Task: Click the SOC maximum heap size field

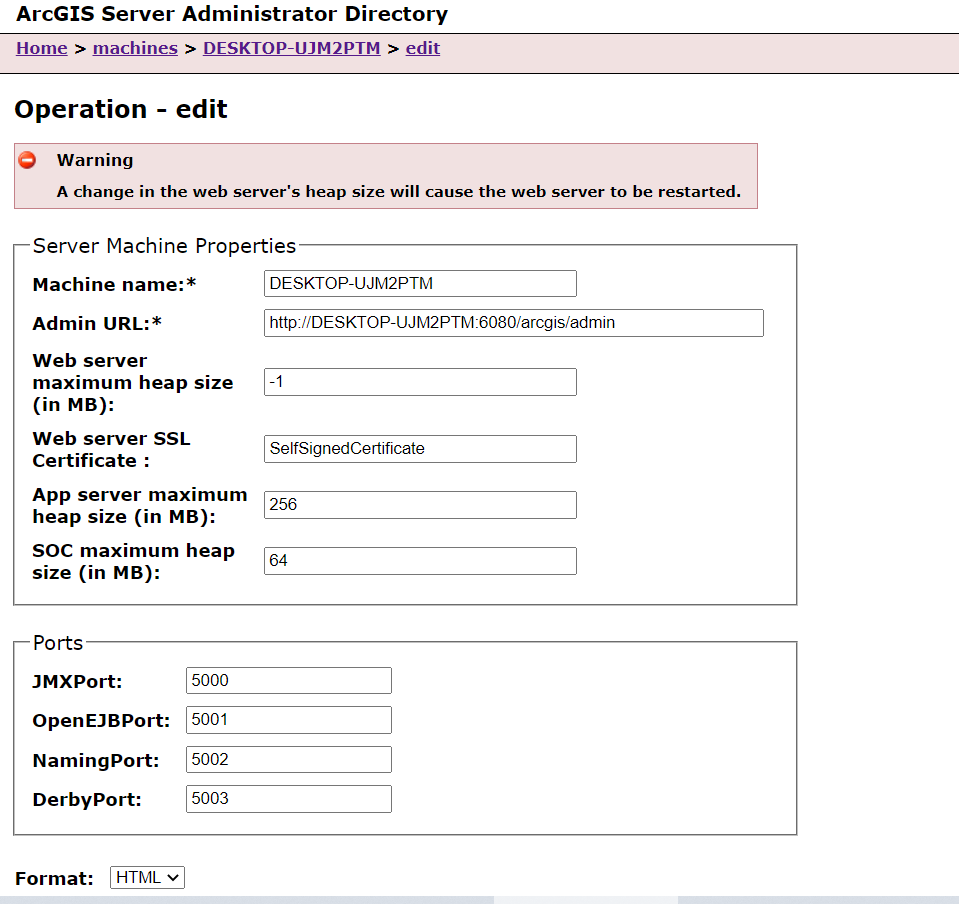Action: pyautogui.click(x=419, y=560)
